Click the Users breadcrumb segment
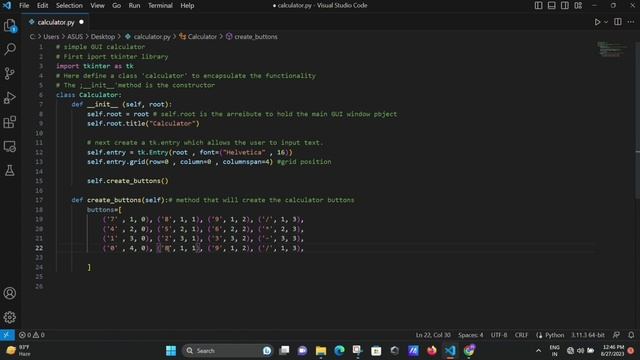The image size is (640, 360). pos(51,37)
